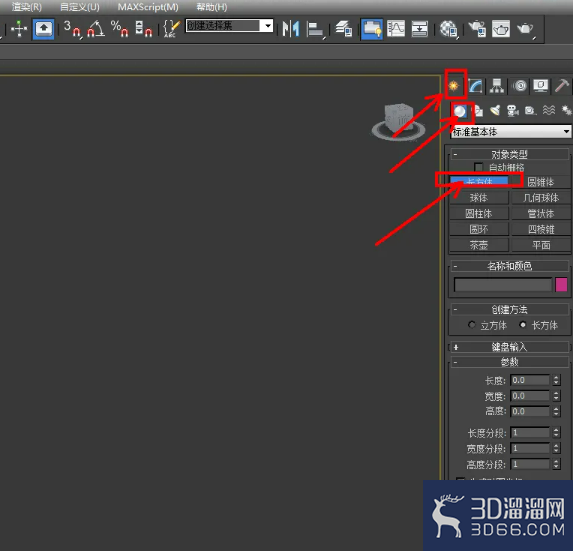The width and height of the screenshot is (573, 551).
Task: Click the 四棱锥 pyramid button
Action: point(541,229)
